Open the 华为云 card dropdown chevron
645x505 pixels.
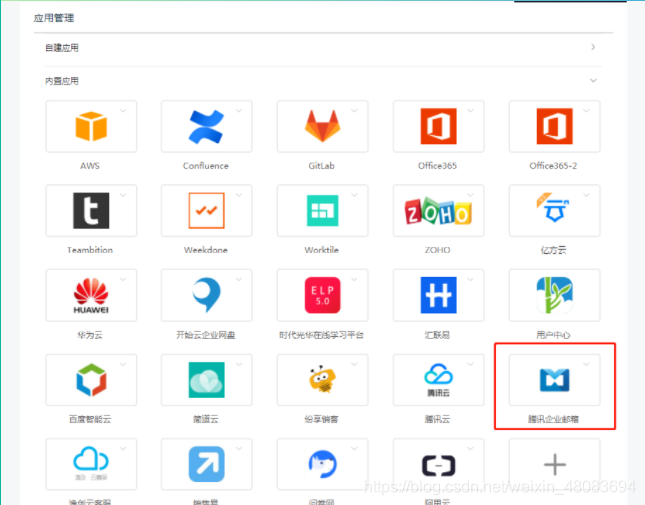tap(123, 280)
